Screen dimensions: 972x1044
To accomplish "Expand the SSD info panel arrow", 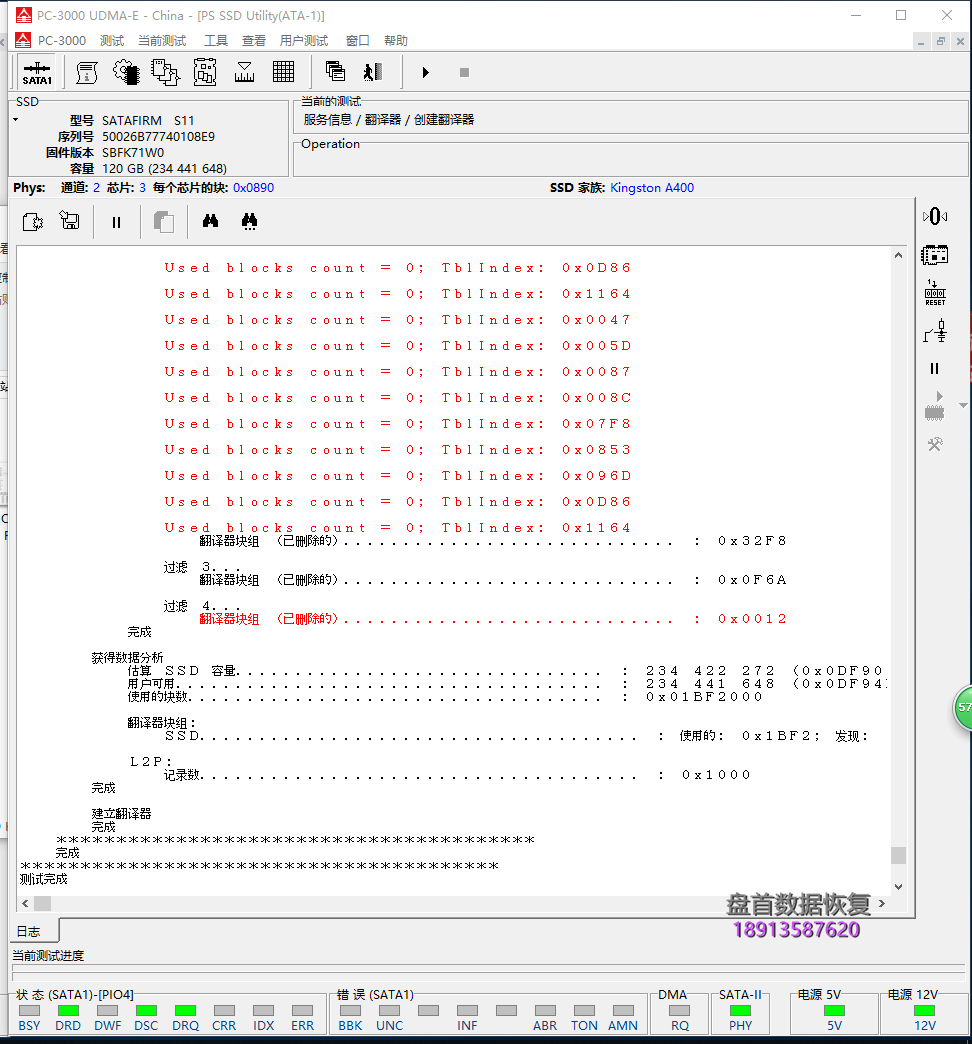I will tap(16, 120).
